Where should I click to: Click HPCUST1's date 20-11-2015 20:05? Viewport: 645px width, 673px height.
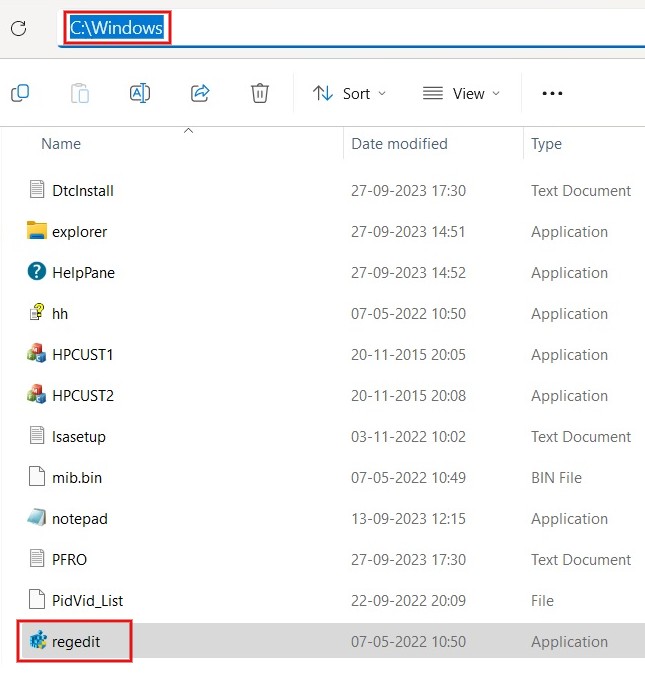(408, 355)
